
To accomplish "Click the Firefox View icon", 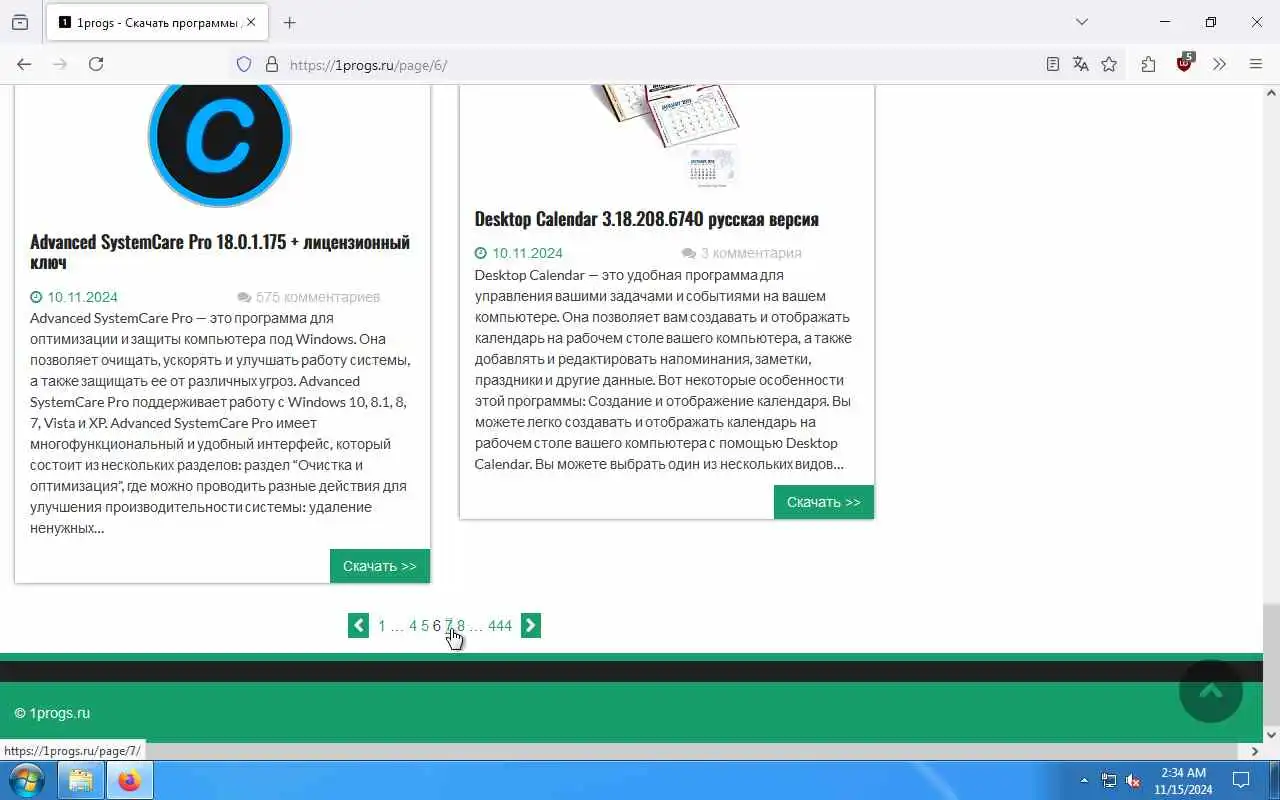I will pyautogui.click(x=20, y=22).
